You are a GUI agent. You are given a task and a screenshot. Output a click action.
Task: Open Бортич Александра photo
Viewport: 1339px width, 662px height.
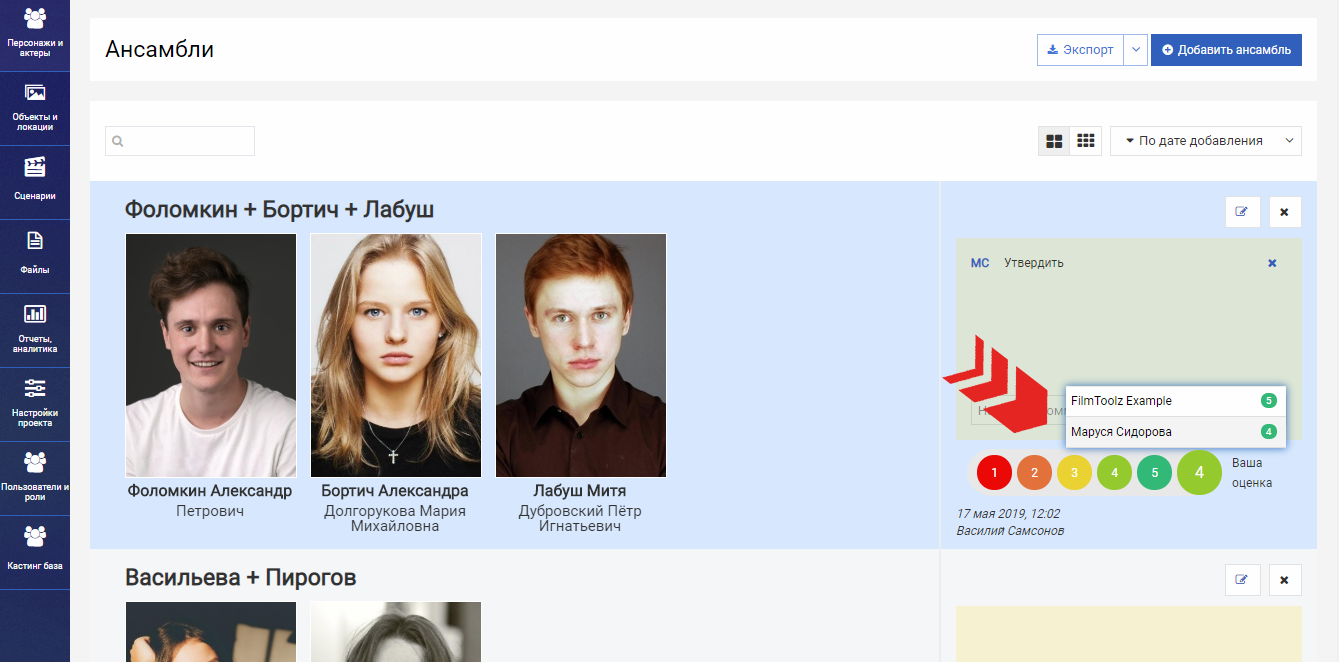pos(396,355)
